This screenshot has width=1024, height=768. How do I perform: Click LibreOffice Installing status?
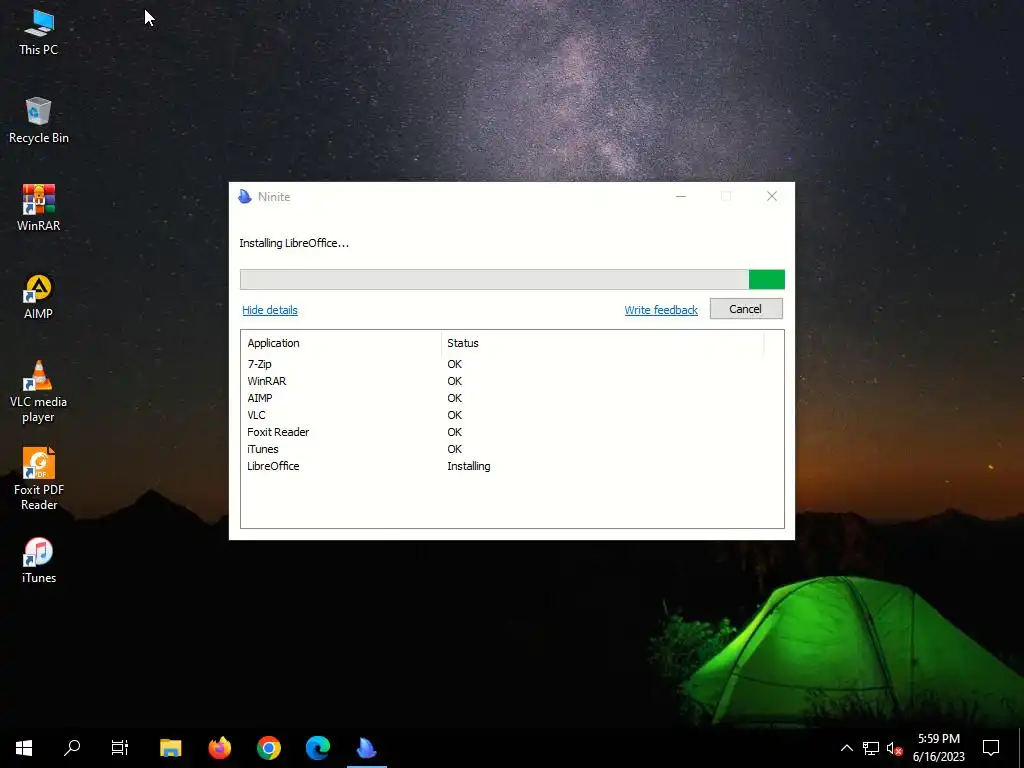coord(468,466)
